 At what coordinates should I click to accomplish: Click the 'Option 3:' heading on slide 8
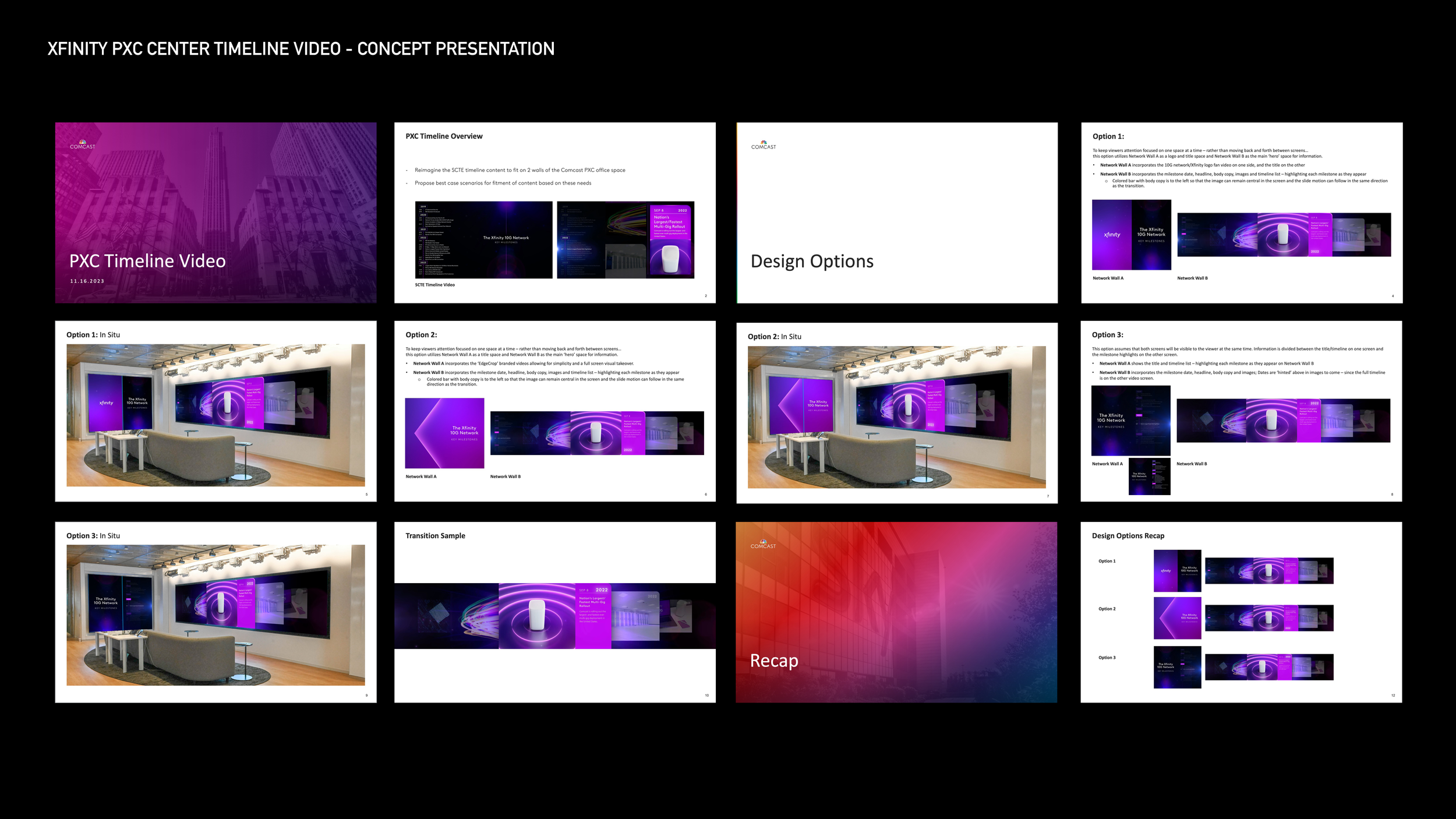tap(1108, 335)
